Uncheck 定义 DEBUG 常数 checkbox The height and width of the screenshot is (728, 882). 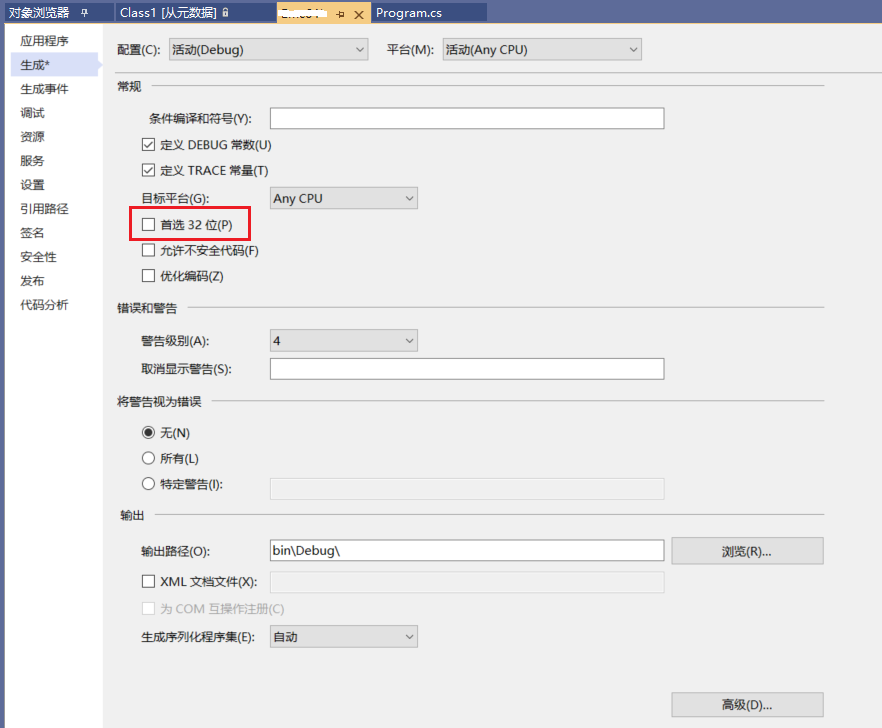[148, 145]
